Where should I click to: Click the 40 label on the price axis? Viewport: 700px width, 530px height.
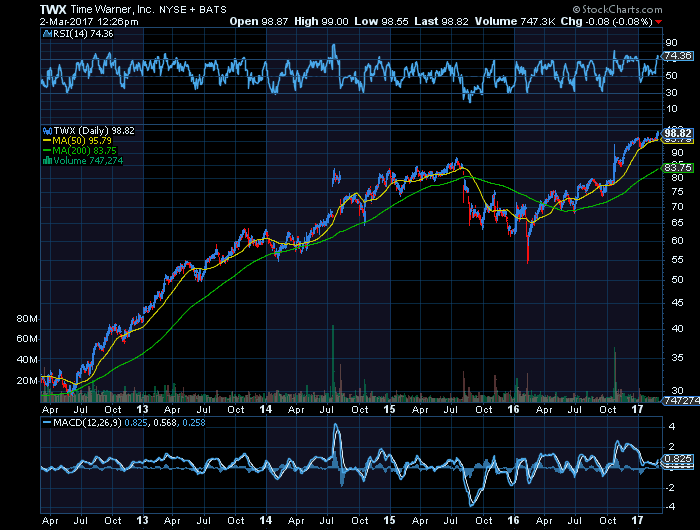click(x=677, y=329)
